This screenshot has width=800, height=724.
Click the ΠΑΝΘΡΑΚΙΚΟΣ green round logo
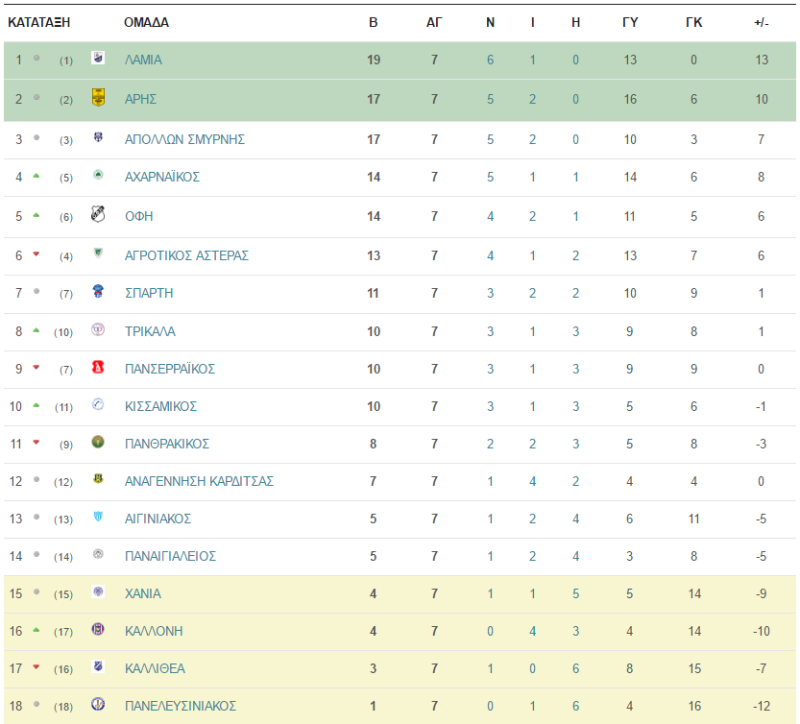point(98,442)
